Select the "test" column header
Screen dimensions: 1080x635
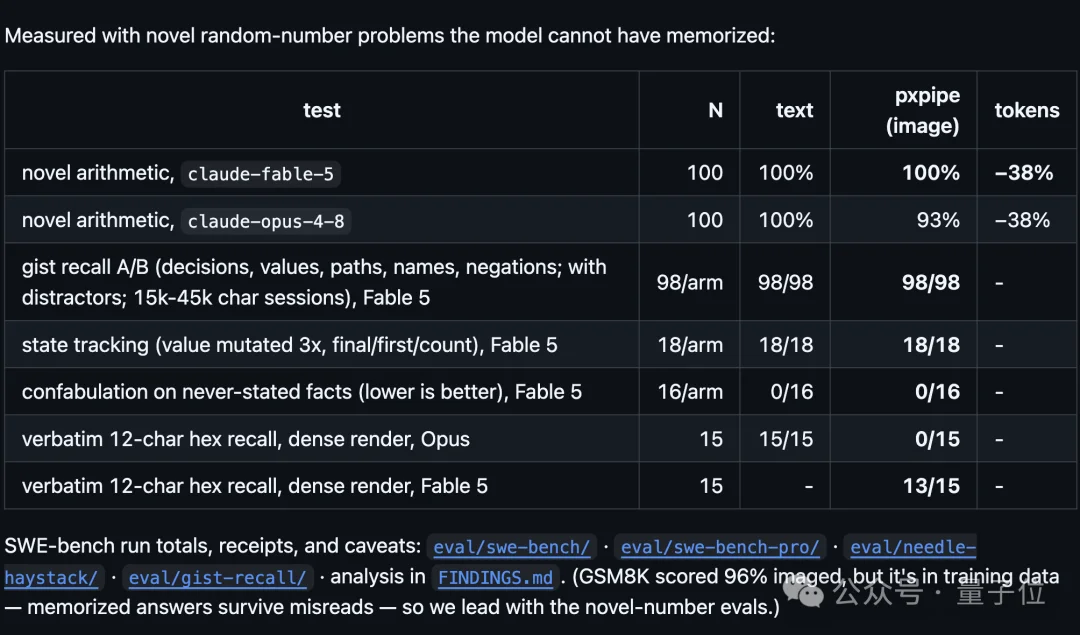tap(322, 110)
